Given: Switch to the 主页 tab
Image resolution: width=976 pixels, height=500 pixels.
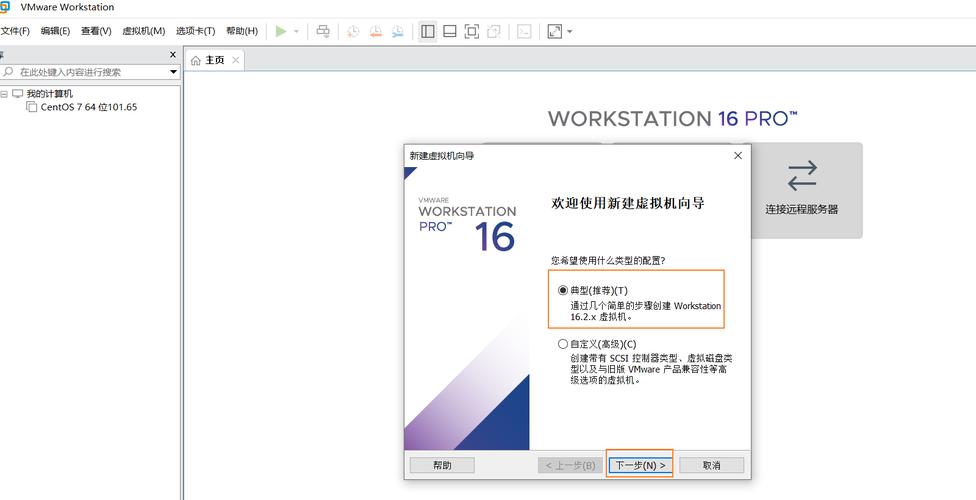Looking at the screenshot, I should pos(214,60).
